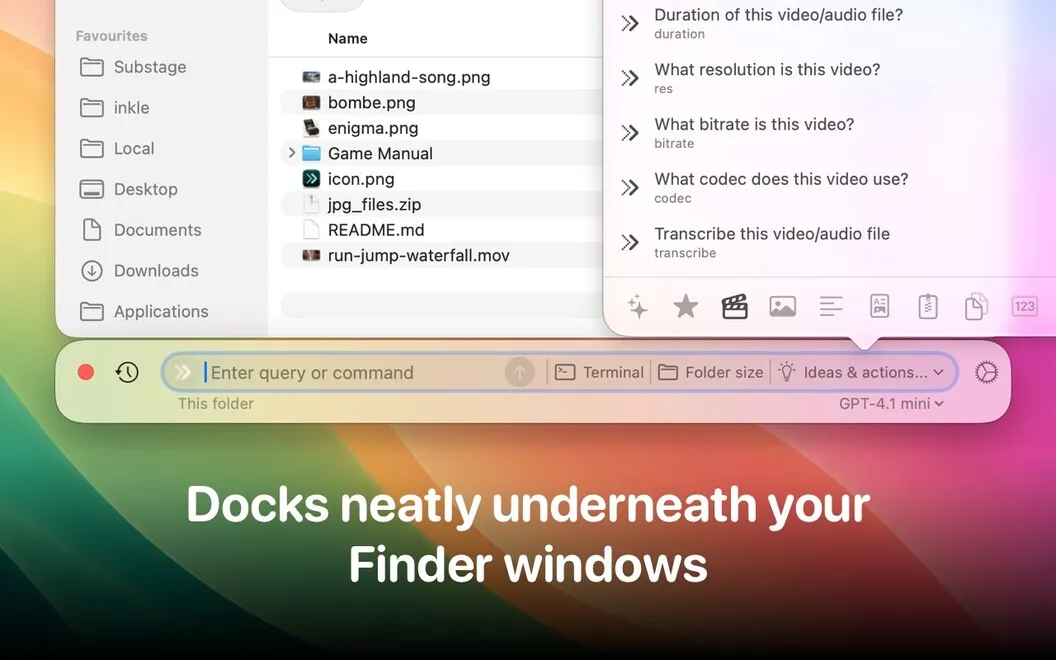Sort by the Name column header
The width and height of the screenshot is (1056, 660).
(348, 39)
